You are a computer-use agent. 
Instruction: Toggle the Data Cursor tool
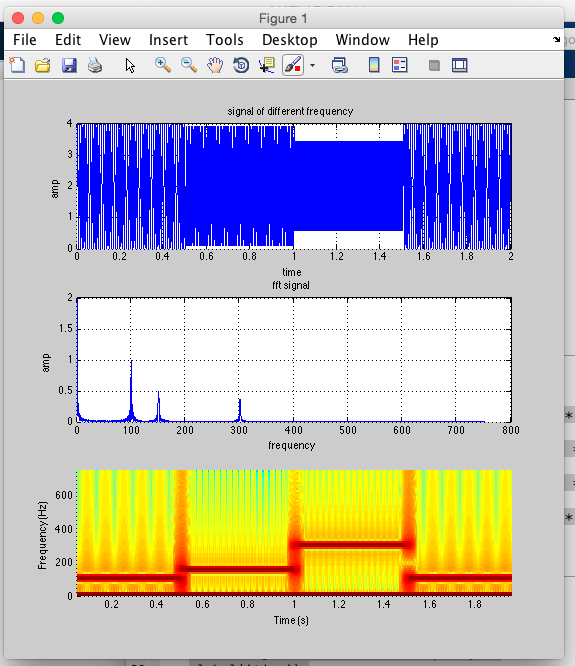click(267, 65)
